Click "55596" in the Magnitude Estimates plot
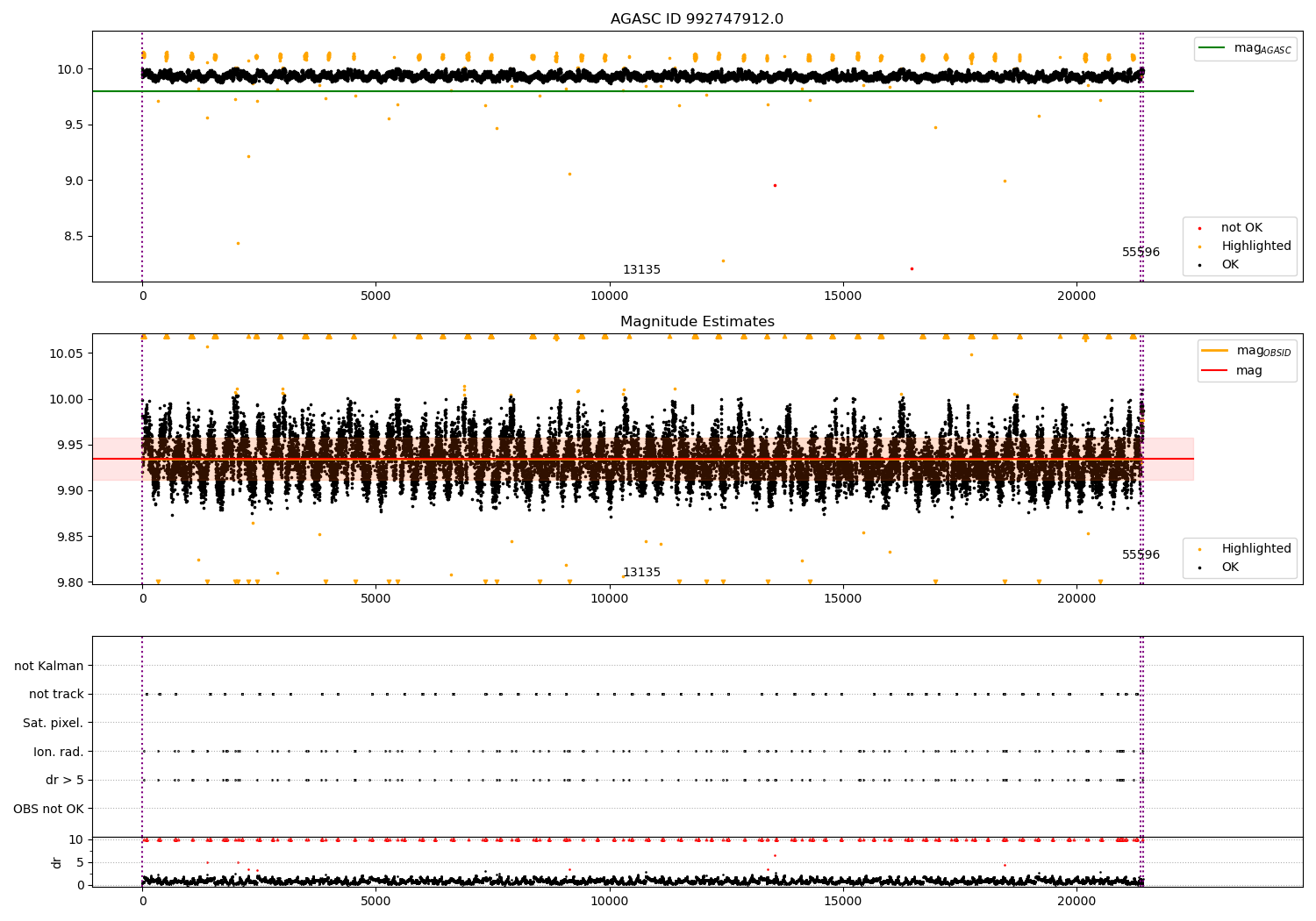 pyautogui.click(x=1141, y=555)
